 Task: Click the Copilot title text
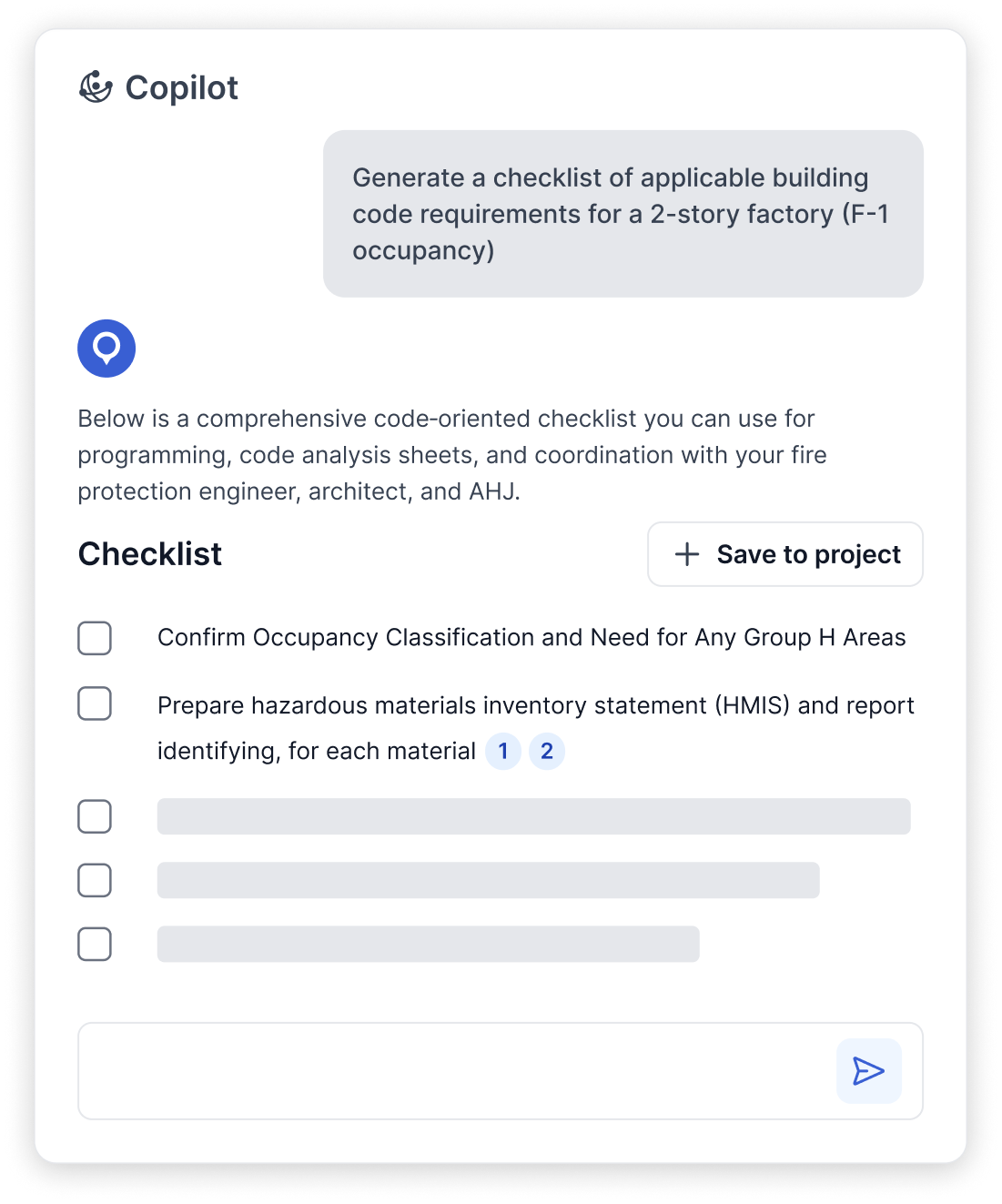(x=182, y=87)
